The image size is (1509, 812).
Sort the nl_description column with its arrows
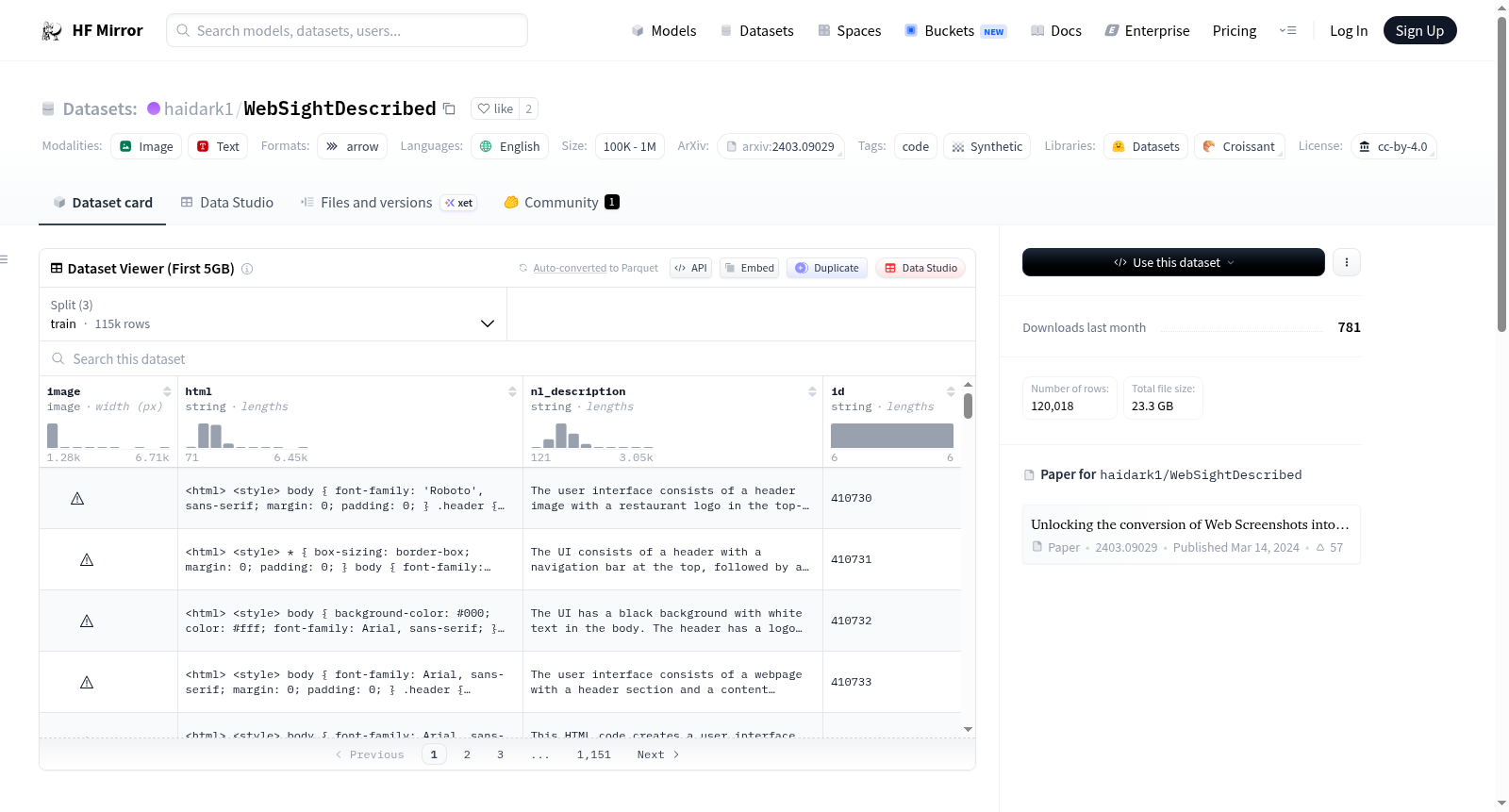pos(812,391)
